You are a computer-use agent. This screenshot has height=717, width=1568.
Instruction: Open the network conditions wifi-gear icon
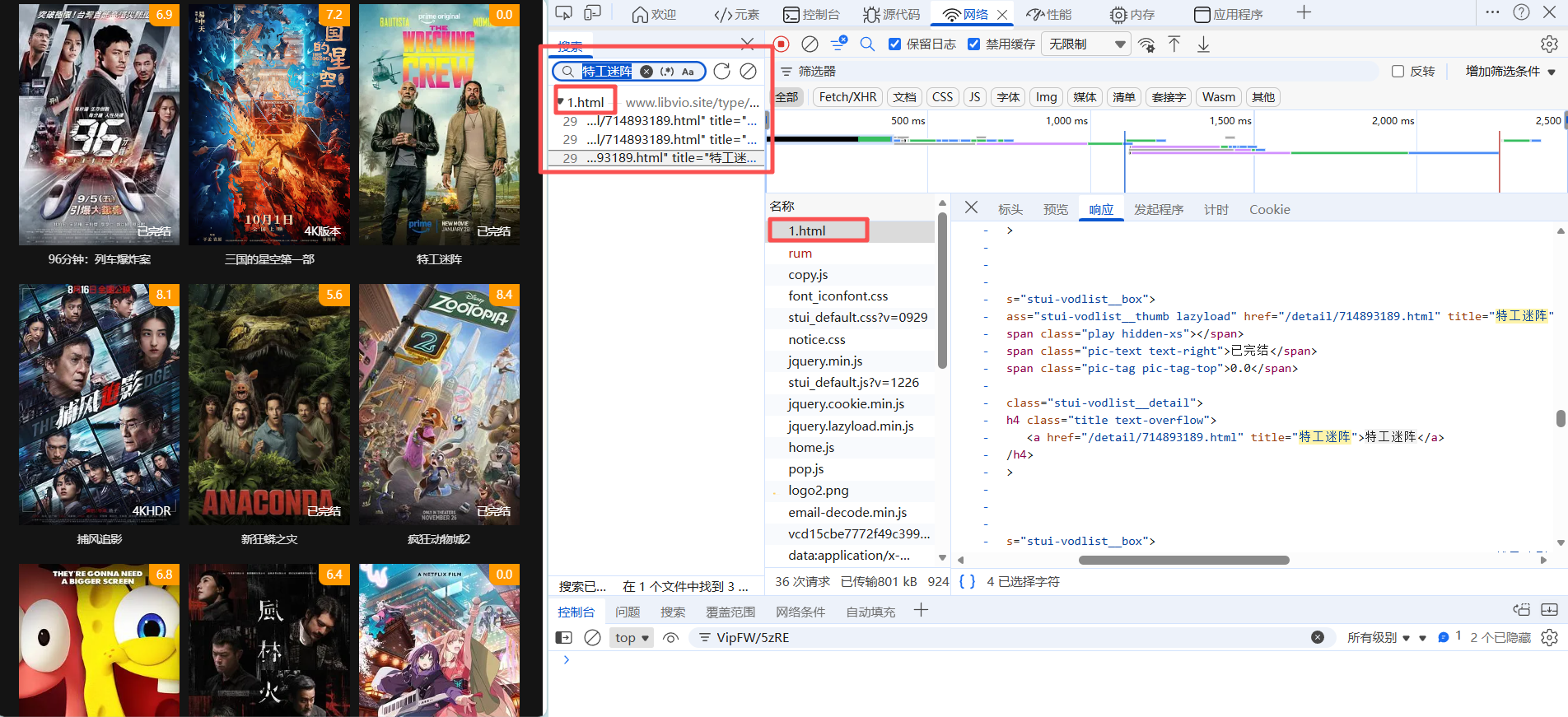point(1146,44)
